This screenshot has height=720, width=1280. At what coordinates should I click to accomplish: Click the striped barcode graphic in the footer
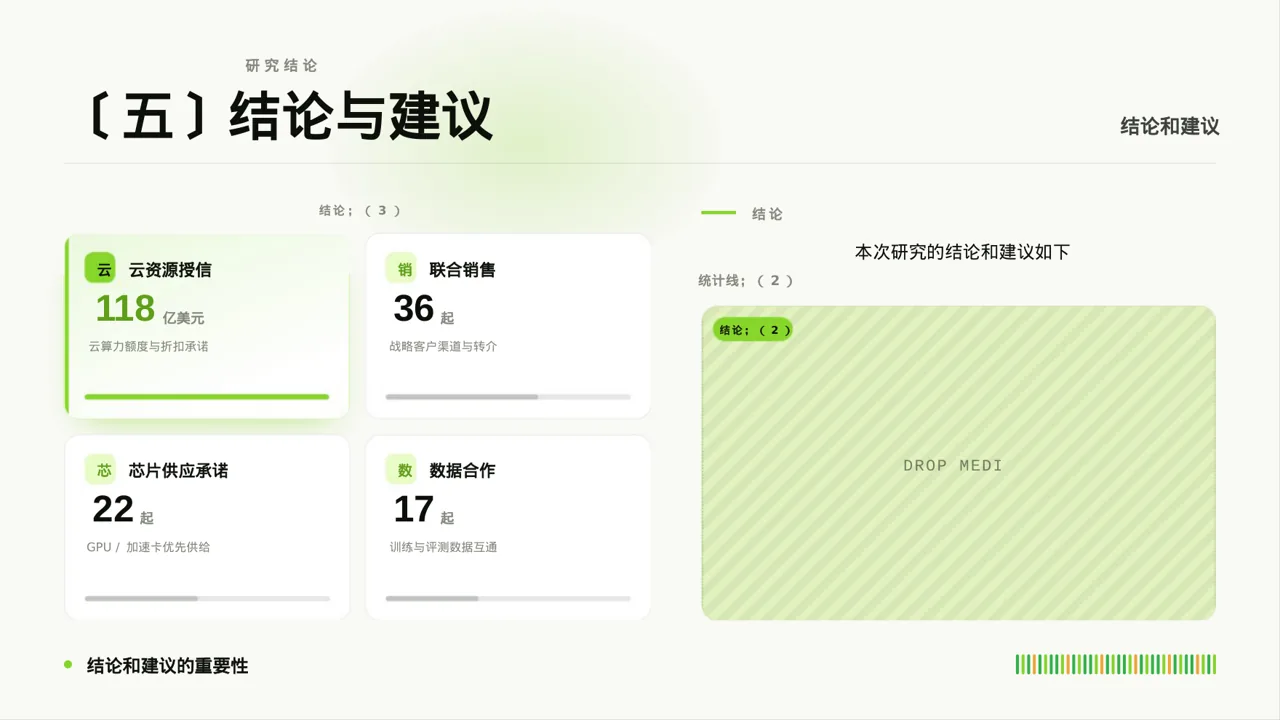point(1116,664)
